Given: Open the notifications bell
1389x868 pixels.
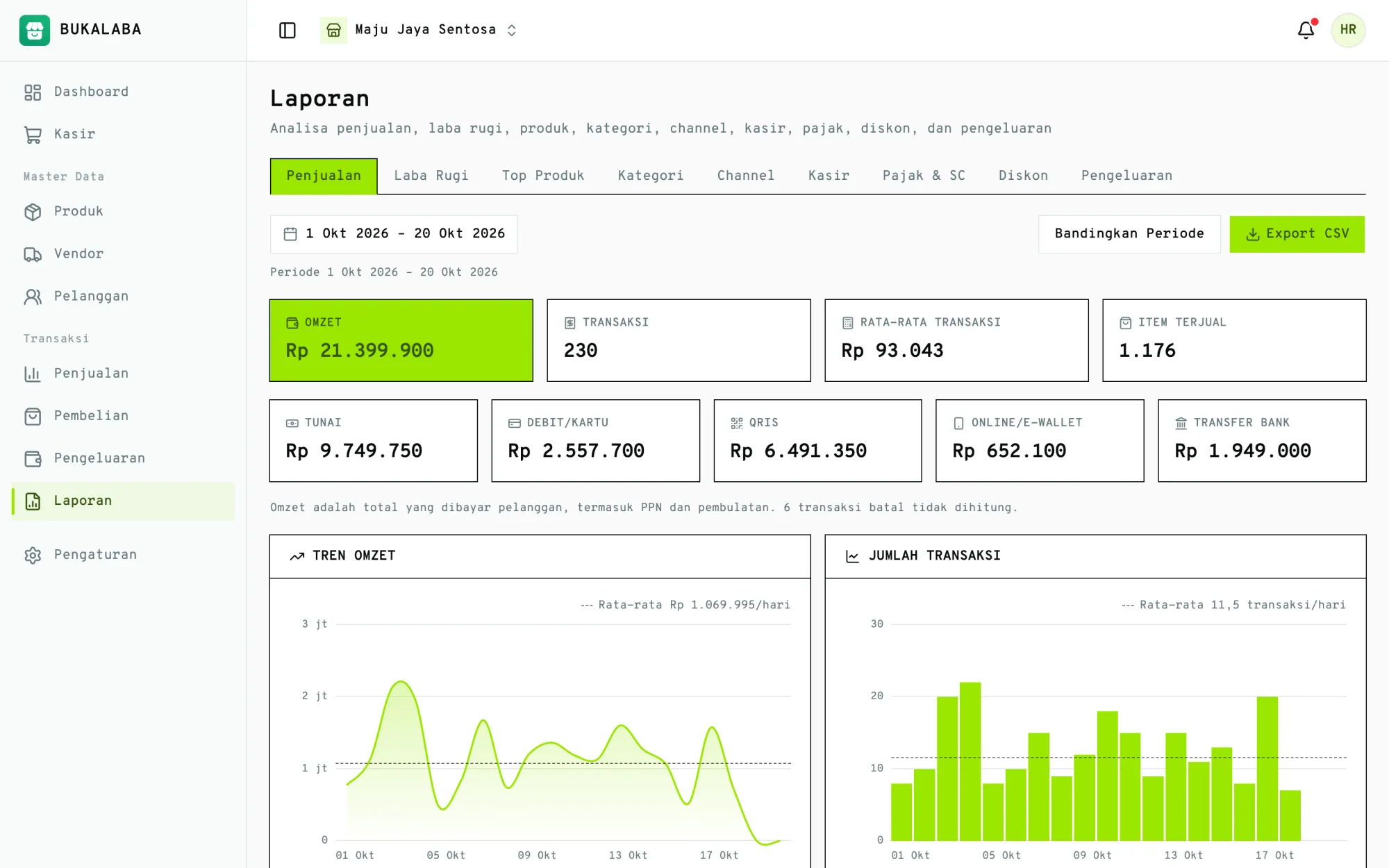Looking at the screenshot, I should coord(1306,30).
